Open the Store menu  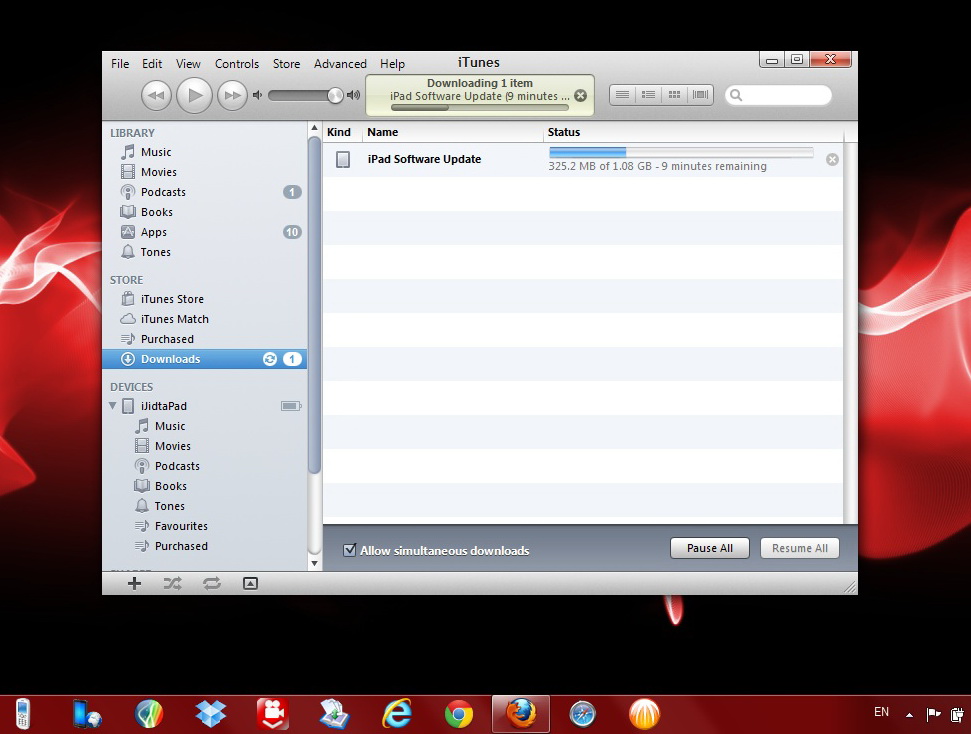[x=286, y=64]
